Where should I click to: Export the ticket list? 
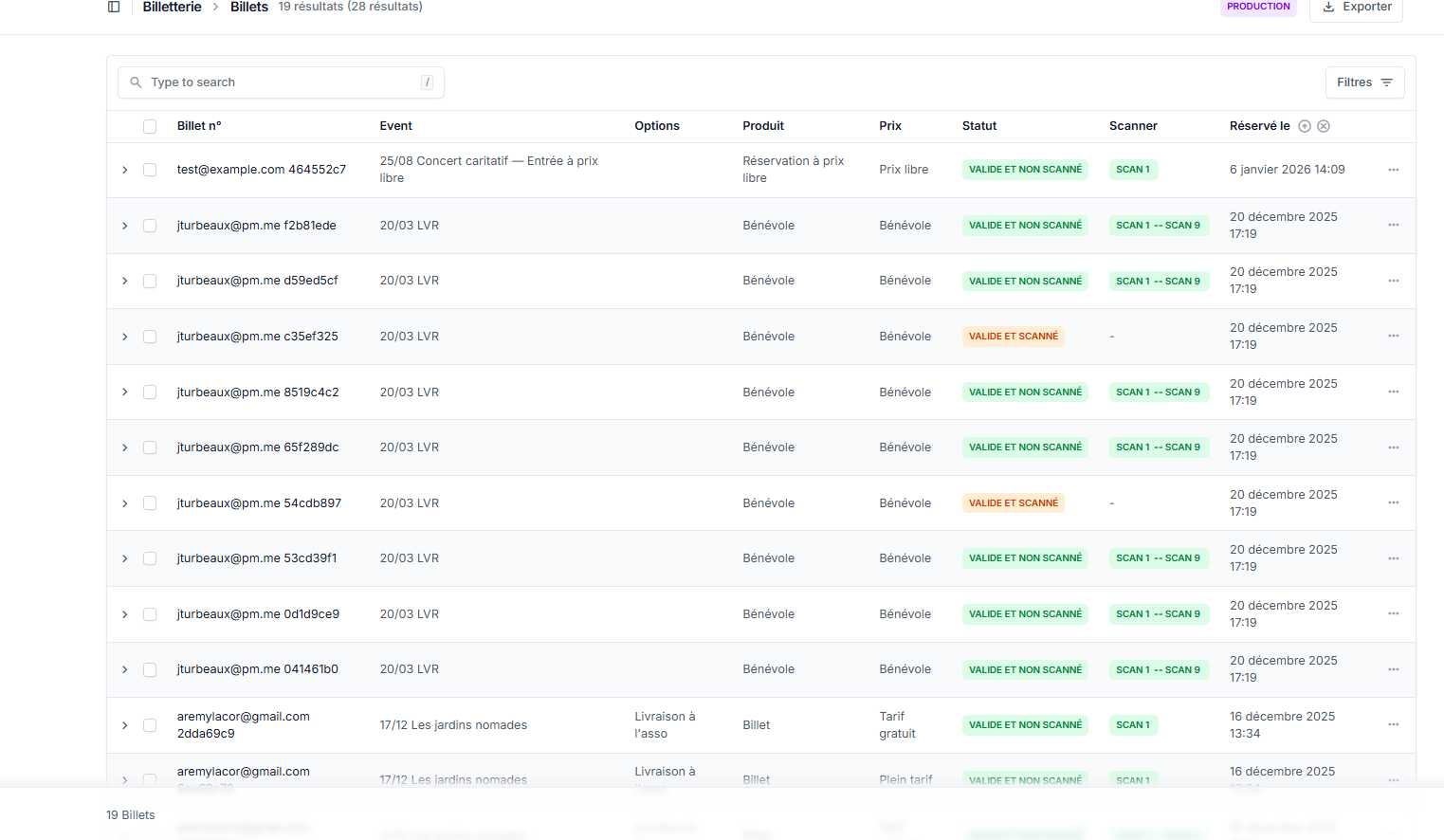1356,8
